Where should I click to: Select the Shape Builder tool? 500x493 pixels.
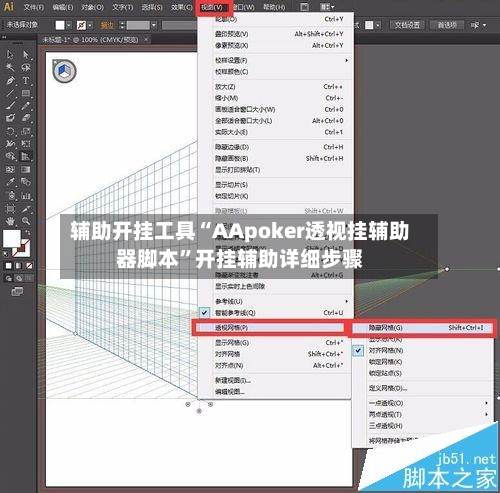pyautogui.click(x=10, y=156)
